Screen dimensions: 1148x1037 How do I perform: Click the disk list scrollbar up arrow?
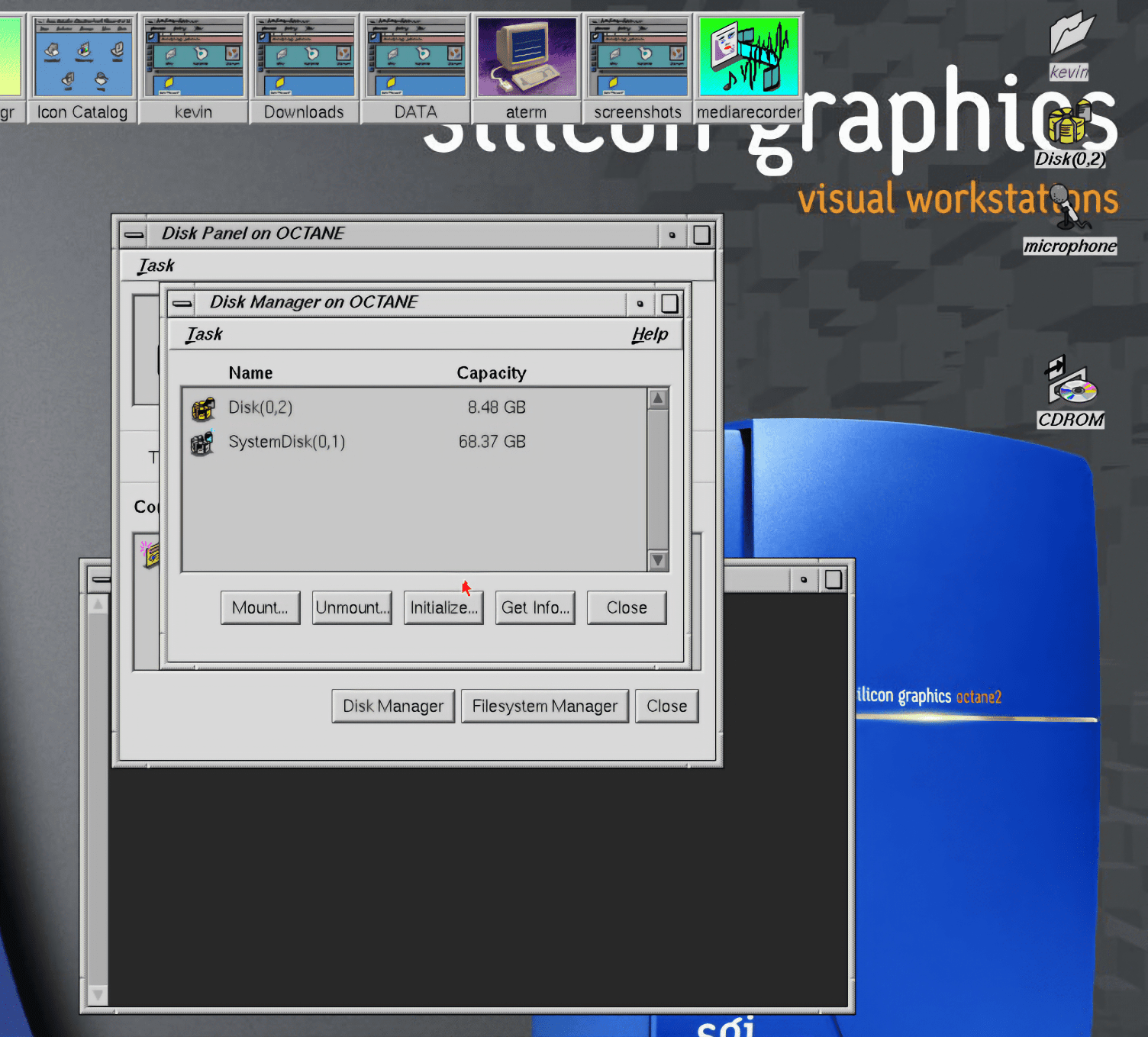coord(658,398)
